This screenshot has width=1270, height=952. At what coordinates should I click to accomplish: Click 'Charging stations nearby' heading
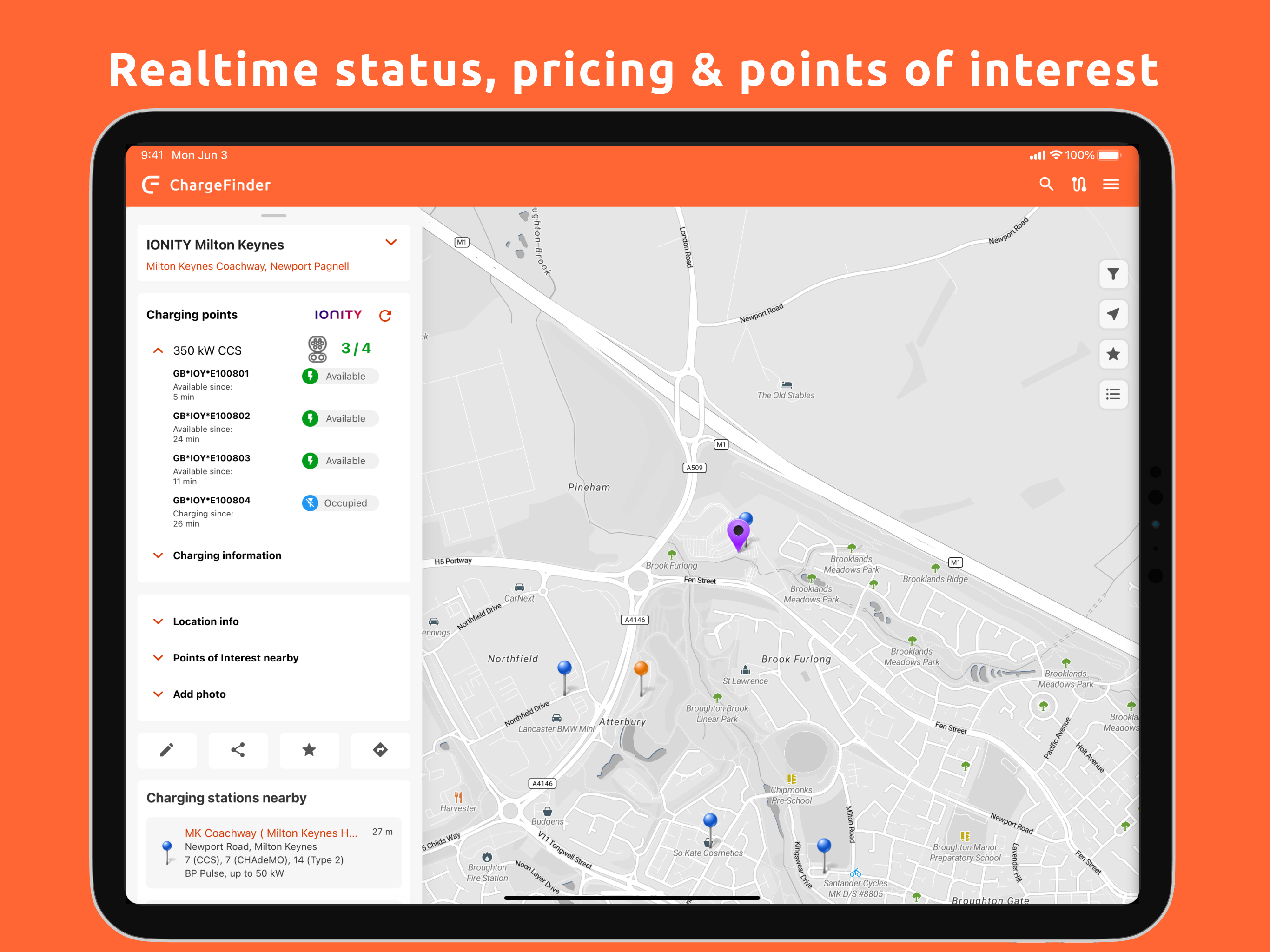(226, 798)
